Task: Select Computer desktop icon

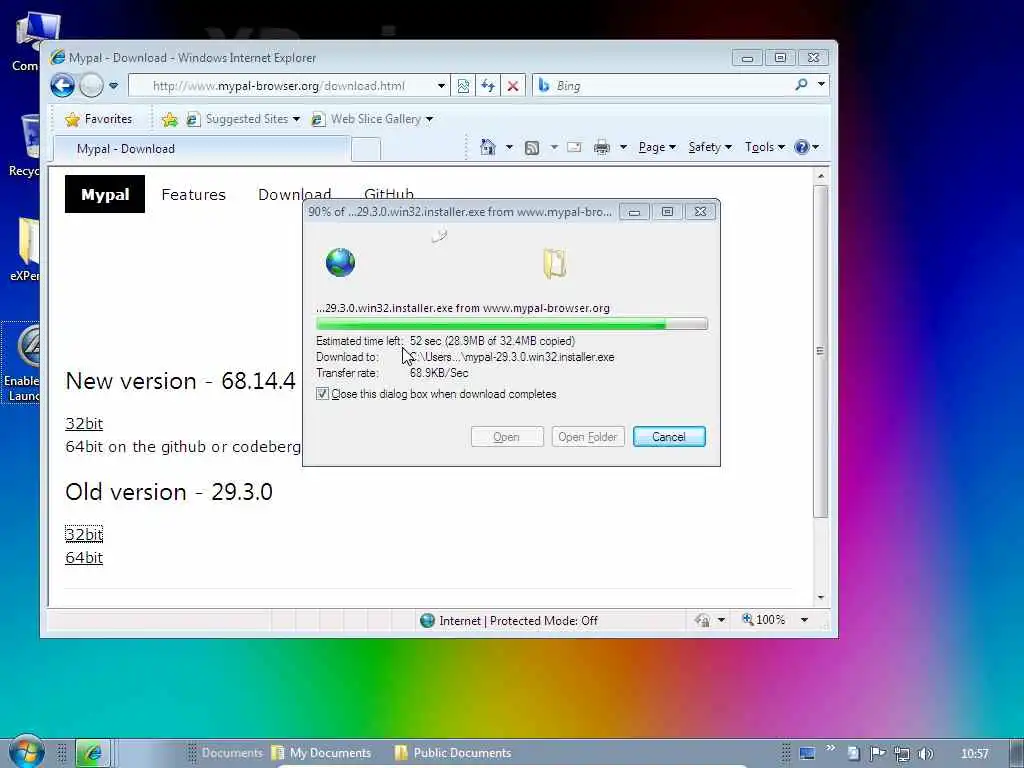Action: 26,42
